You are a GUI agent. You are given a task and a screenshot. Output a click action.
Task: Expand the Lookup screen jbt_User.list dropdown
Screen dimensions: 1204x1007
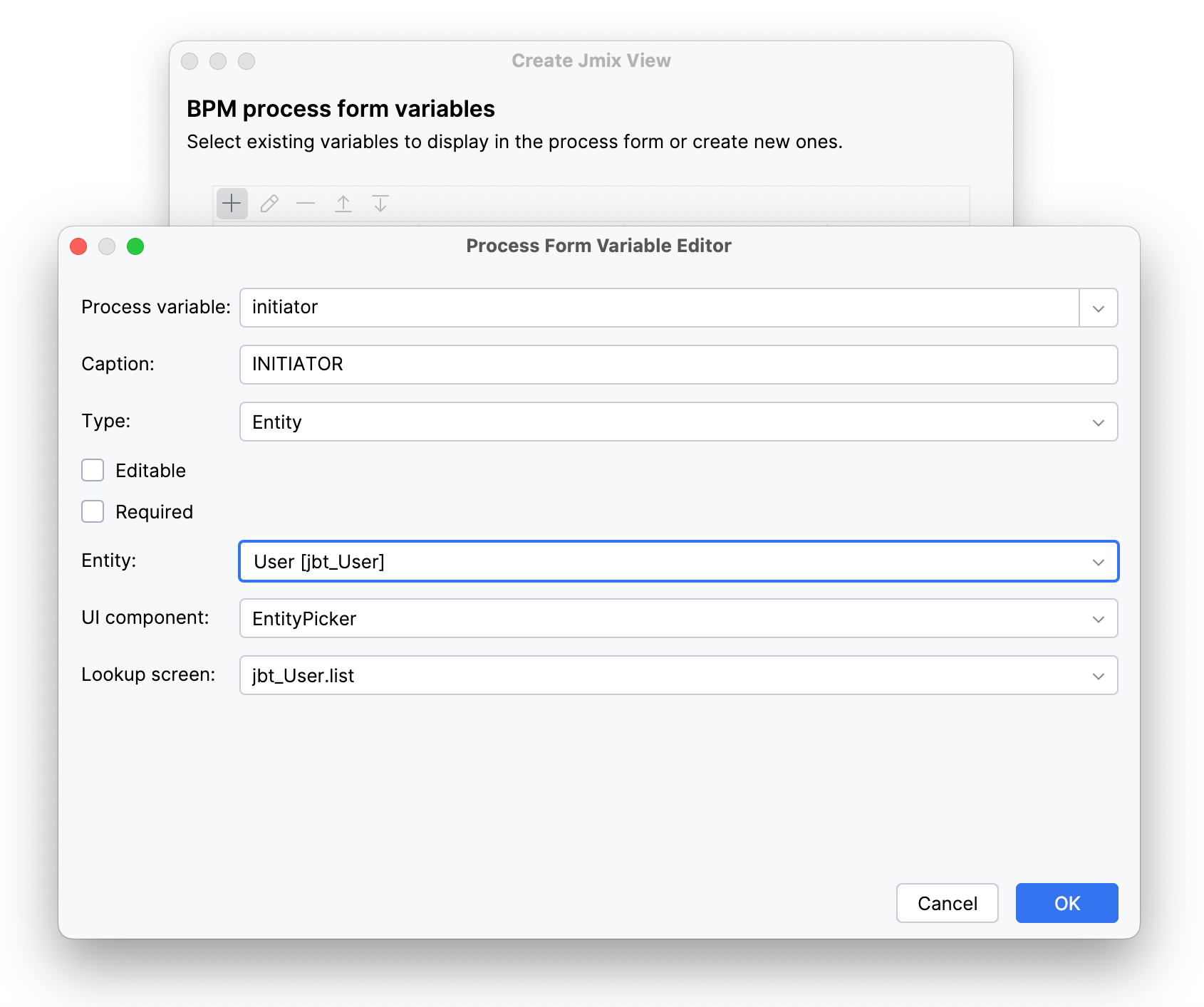[1098, 676]
